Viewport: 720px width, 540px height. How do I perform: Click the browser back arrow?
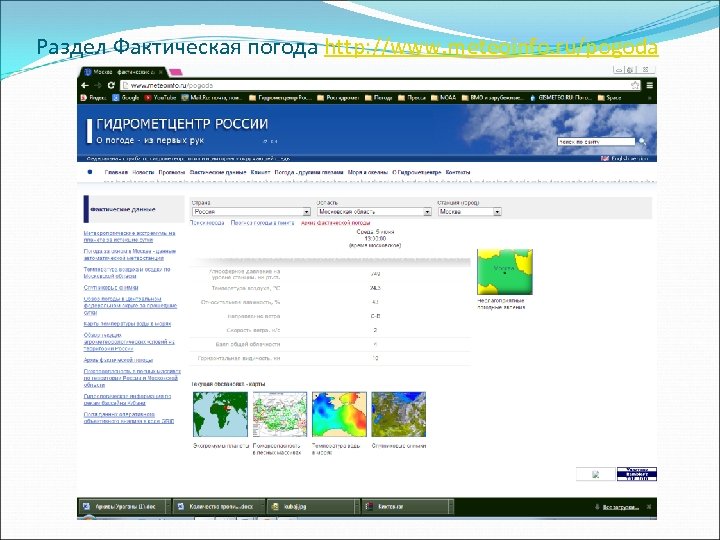(85, 85)
